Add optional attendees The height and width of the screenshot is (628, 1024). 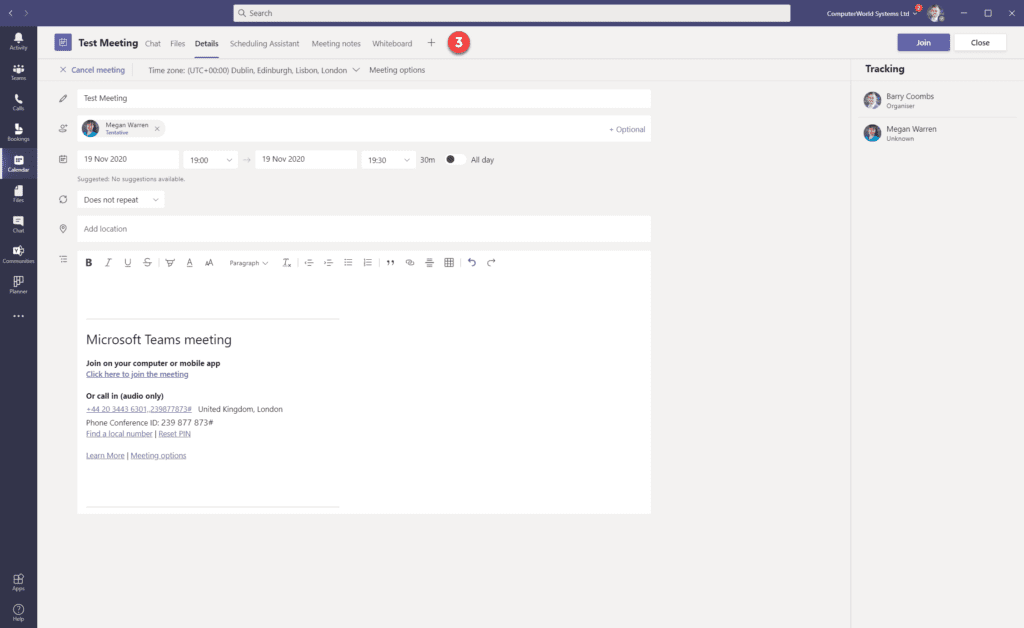(x=627, y=129)
